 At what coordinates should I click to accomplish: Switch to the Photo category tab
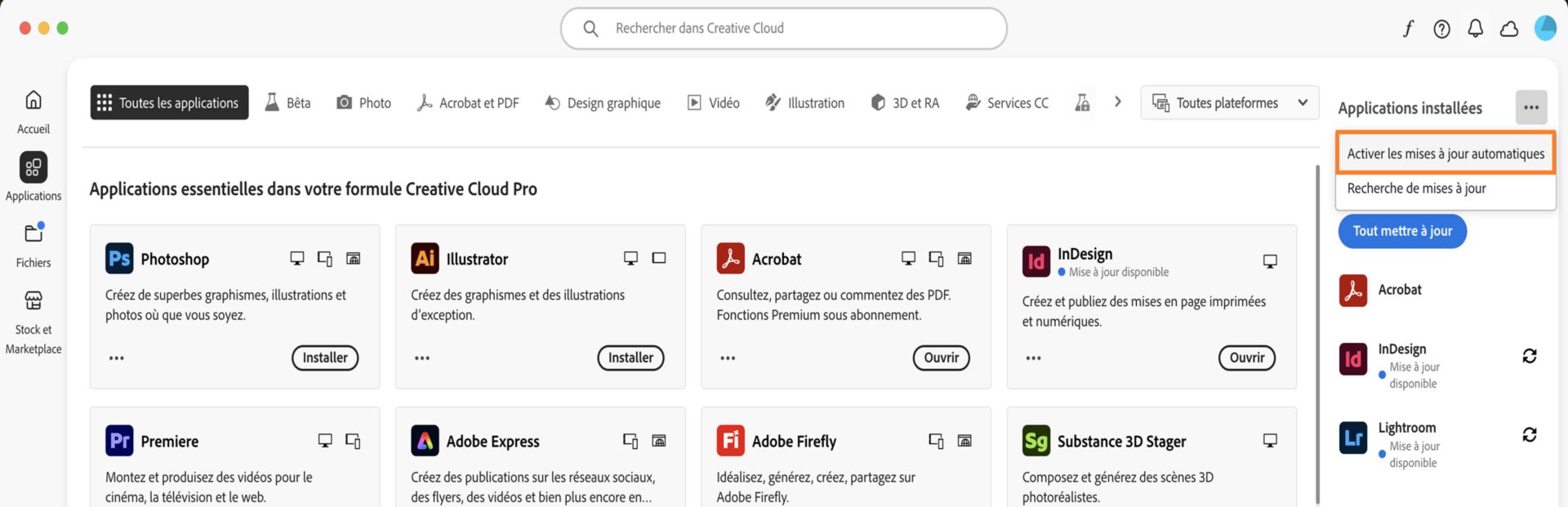click(x=364, y=103)
